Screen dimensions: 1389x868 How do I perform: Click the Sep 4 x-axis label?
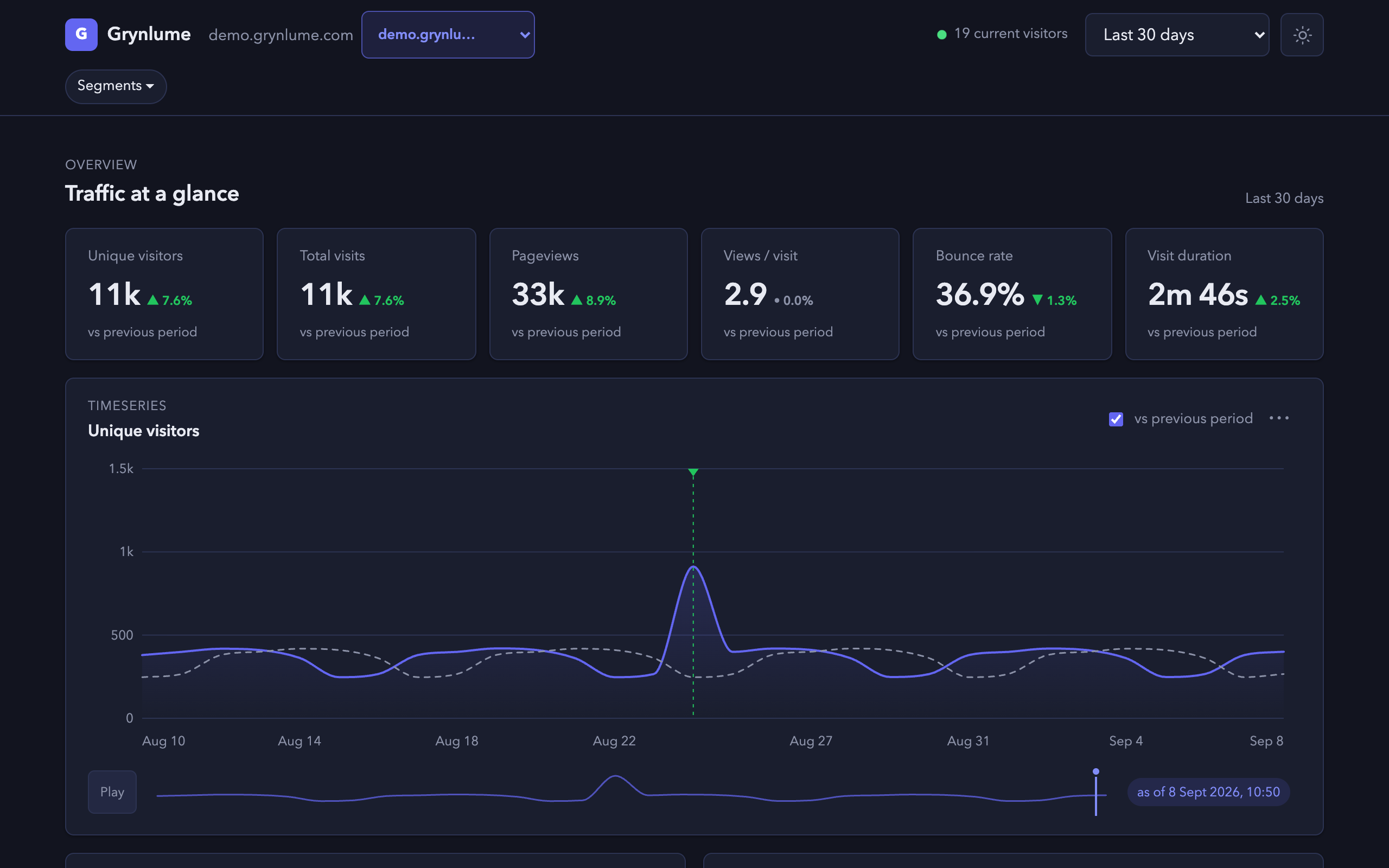1125,741
